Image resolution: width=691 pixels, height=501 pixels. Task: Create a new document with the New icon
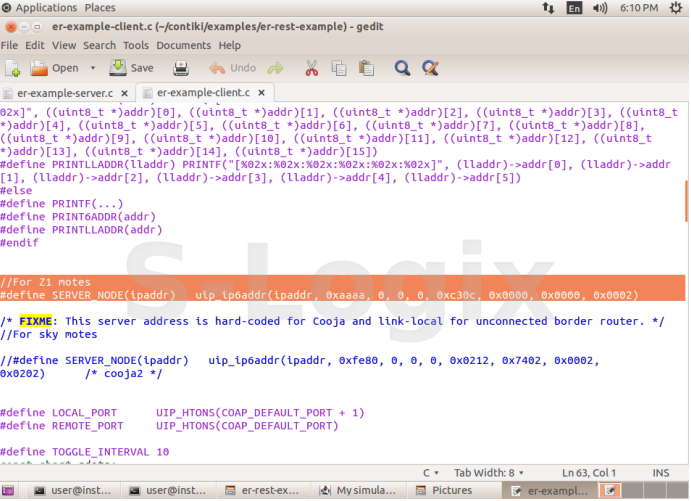click(x=13, y=68)
